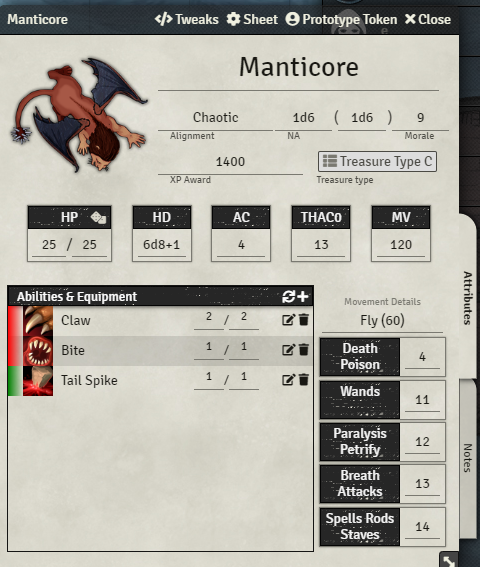The width and height of the screenshot is (480, 567).
Task: Click the Manticore portrait image
Action: [79, 114]
